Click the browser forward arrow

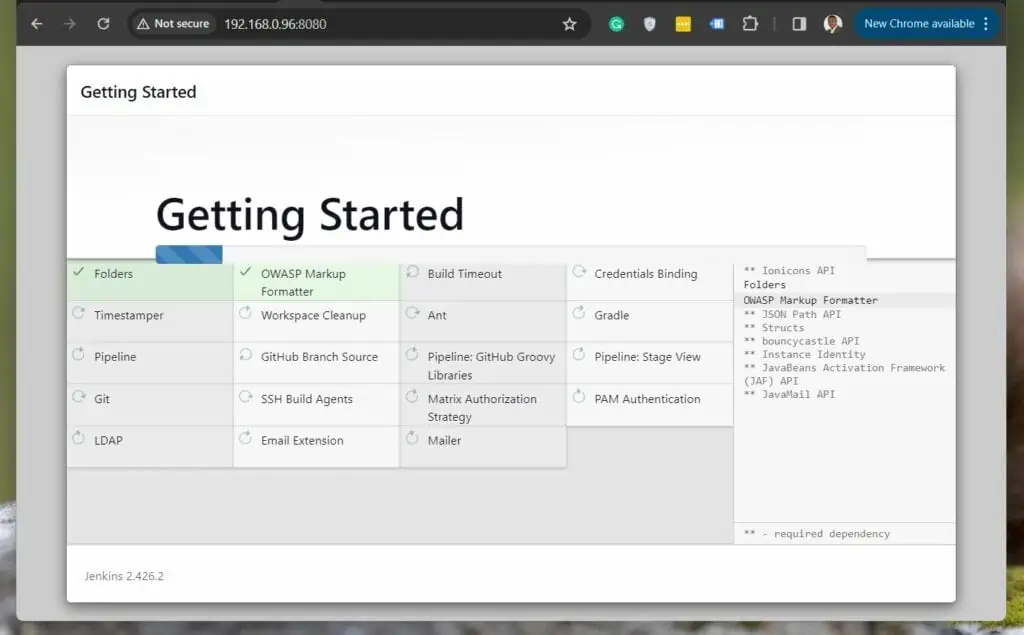70,24
